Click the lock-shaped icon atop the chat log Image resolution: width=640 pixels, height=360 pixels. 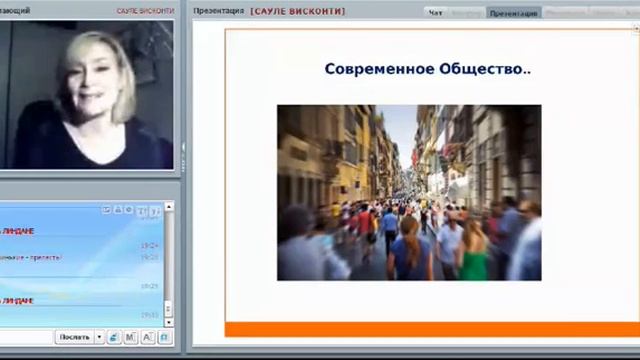pos(118,210)
